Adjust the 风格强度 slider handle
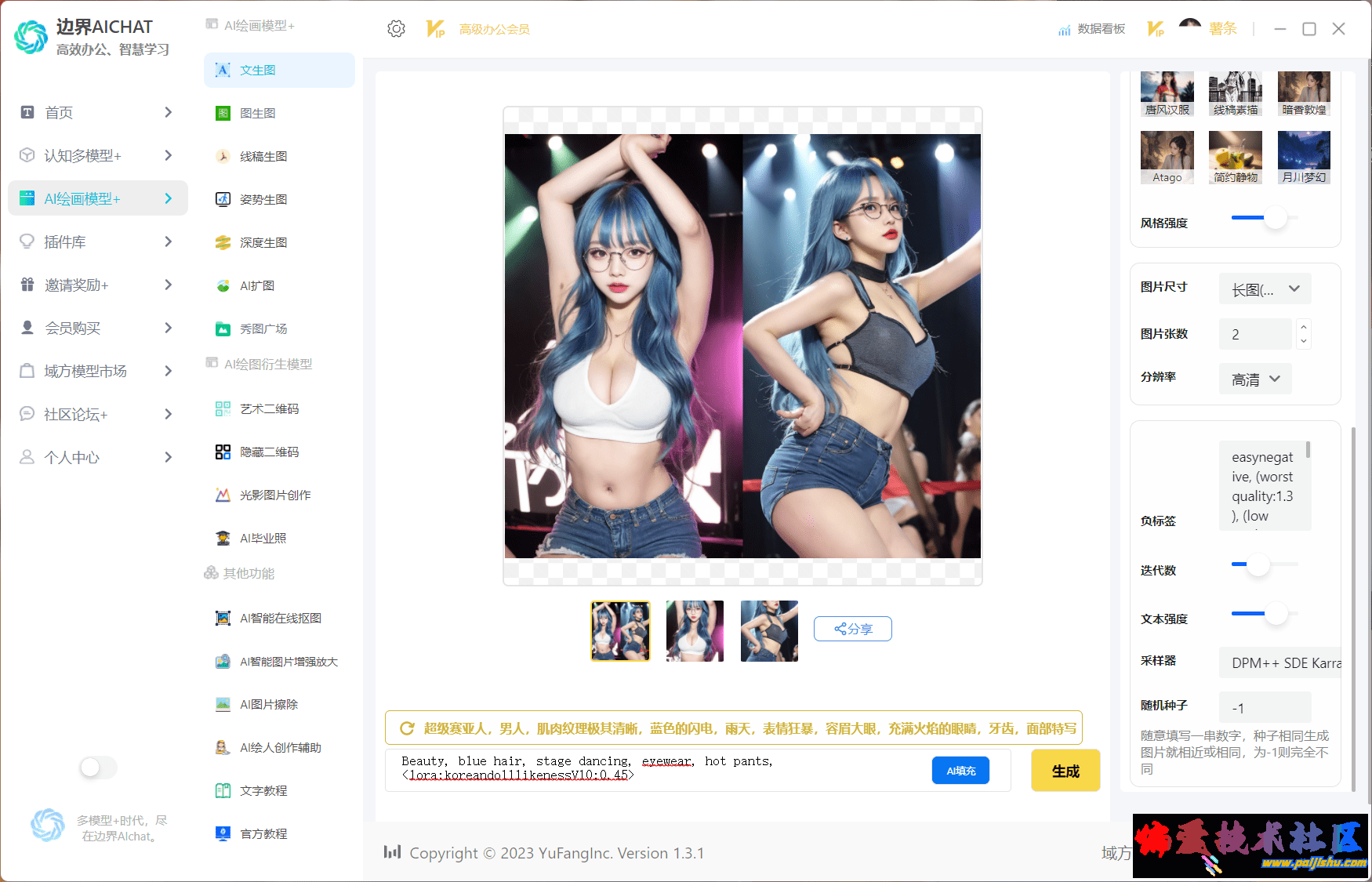 tap(1276, 218)
